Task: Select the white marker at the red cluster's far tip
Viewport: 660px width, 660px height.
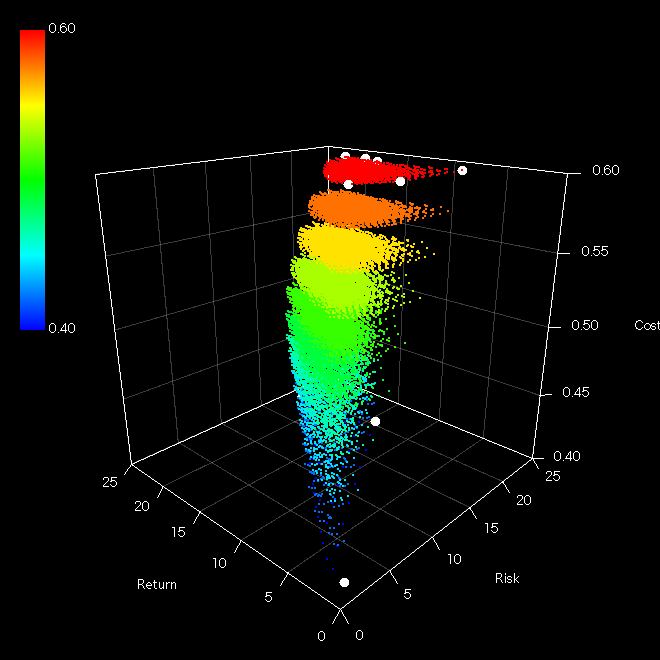Action: coord(462,170)
